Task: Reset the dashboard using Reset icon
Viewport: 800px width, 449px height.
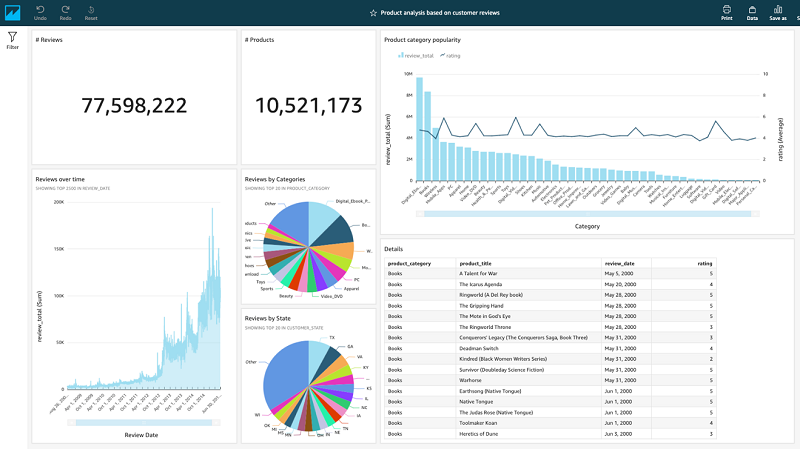Action: pyautogui.click(x=91, y=10)
